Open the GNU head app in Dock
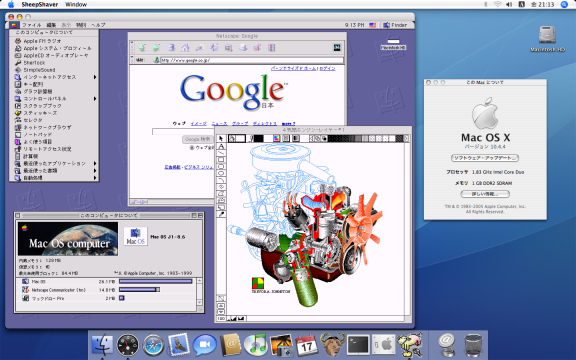Viewport: 576px width, 360px height. click(332, 345)
